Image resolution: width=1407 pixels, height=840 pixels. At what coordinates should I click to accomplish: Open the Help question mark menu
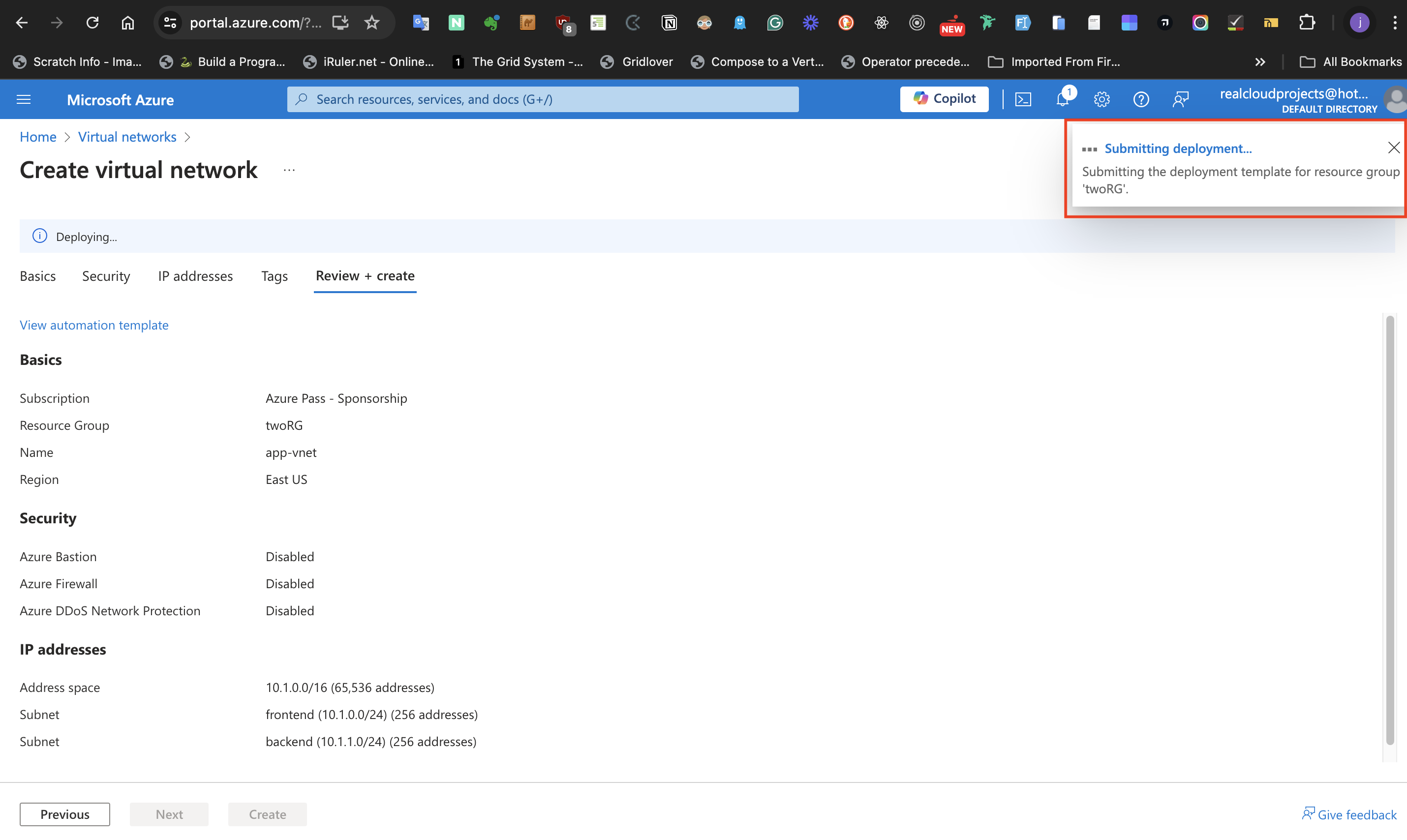pyautogui.click(x=1141, y=100)
